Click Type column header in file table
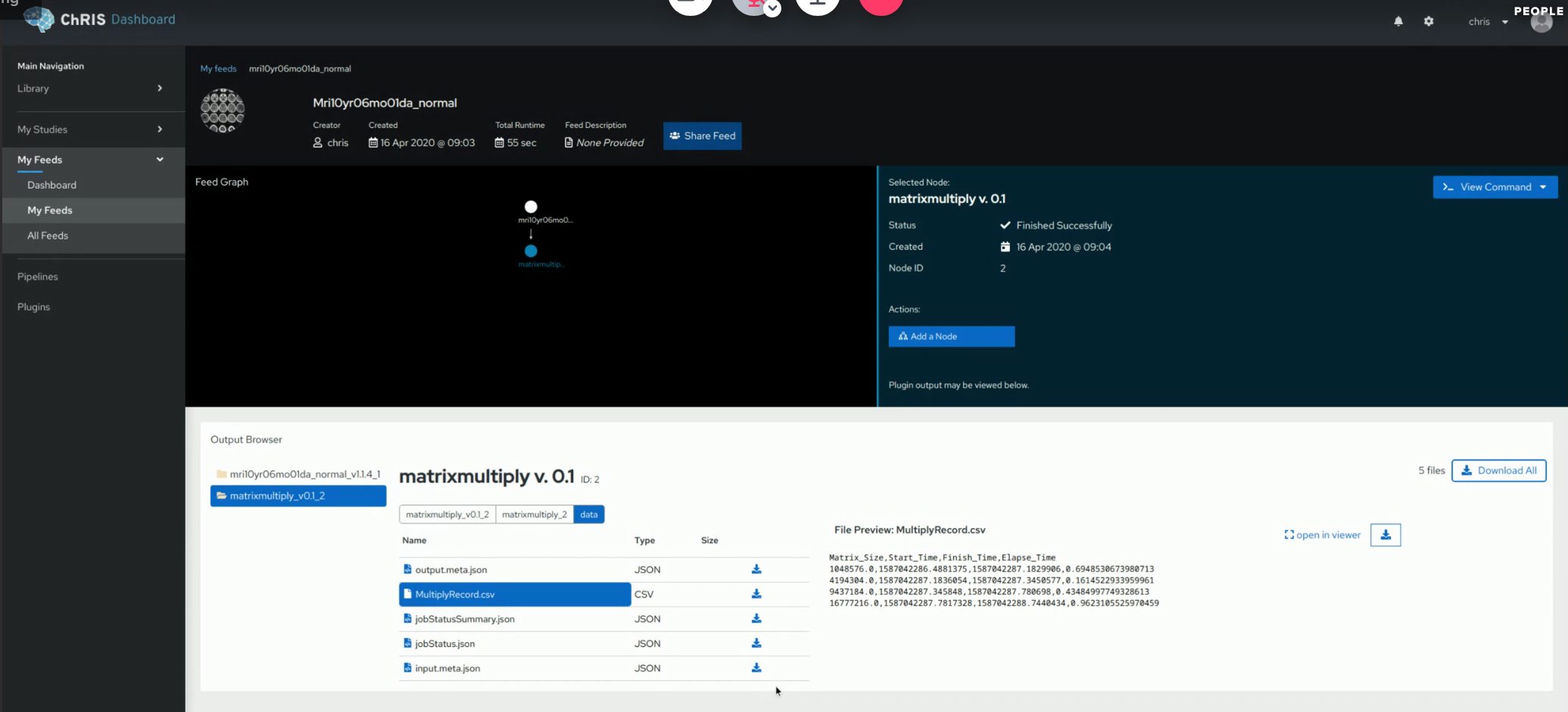 (644, 540)
